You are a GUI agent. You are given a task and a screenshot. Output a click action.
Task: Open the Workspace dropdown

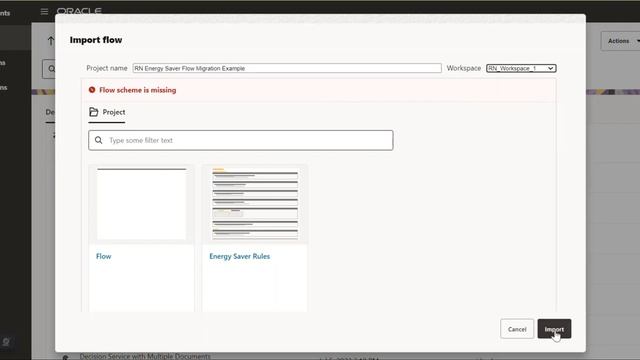tap(521, 68)
